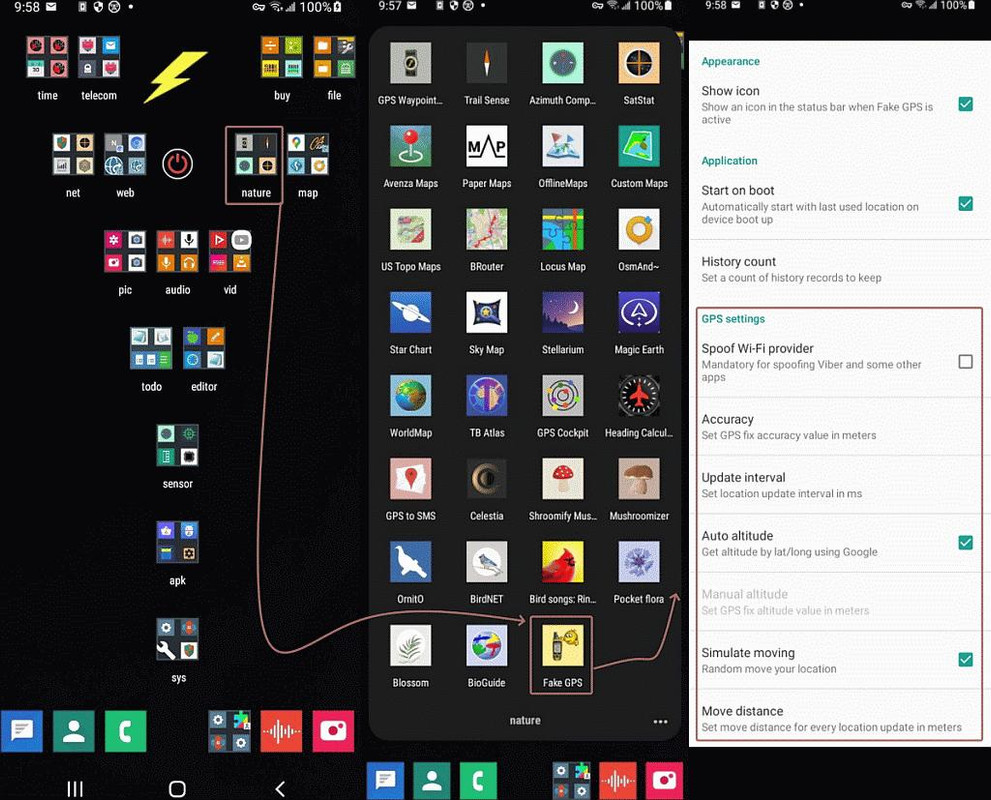Open the sensor folder
Image resolution: width=991 pixels, height=800 pixels.
[x=177, y=445]
